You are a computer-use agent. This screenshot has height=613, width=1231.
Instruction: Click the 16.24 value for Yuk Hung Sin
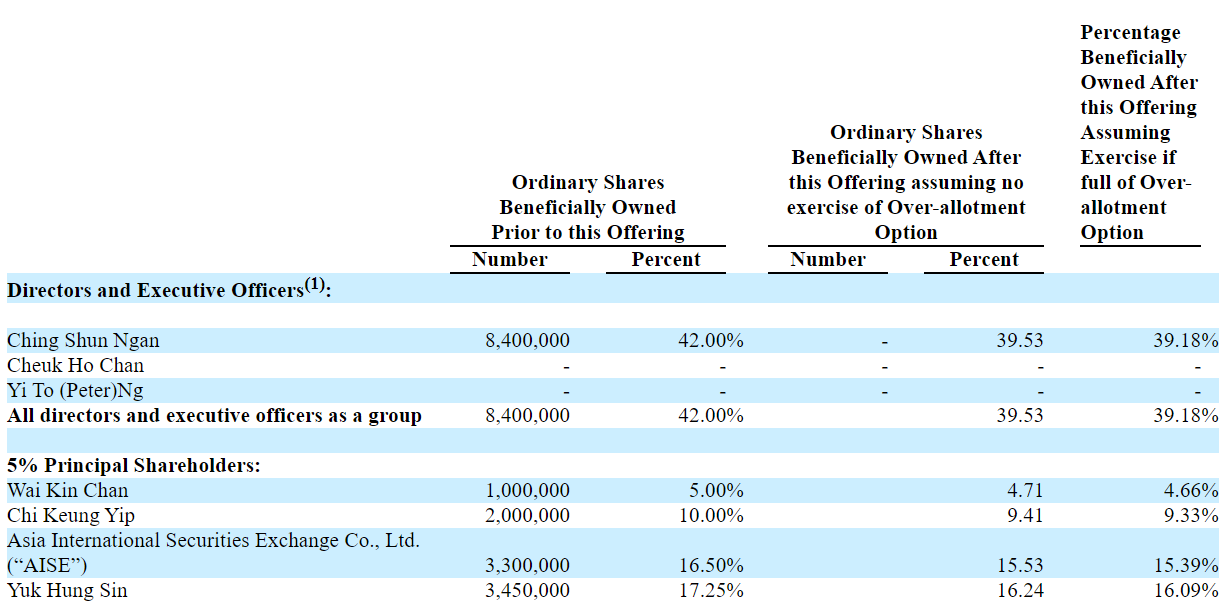1020,590
